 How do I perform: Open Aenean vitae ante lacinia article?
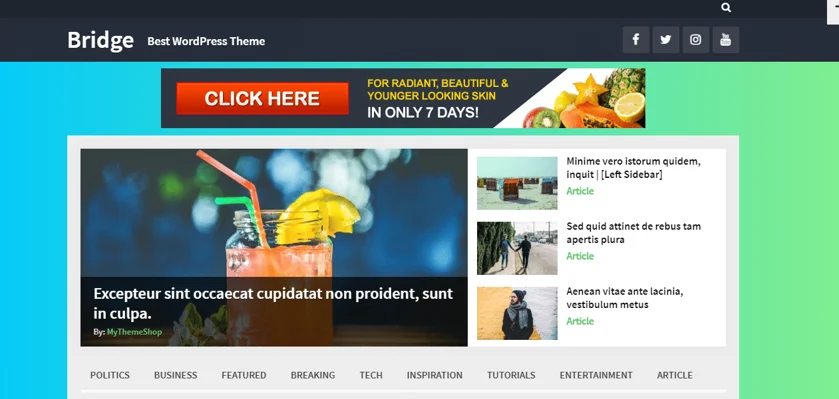tap(625, 298)
